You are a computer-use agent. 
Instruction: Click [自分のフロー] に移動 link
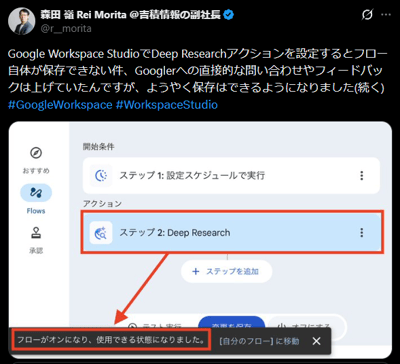(259, 341)
